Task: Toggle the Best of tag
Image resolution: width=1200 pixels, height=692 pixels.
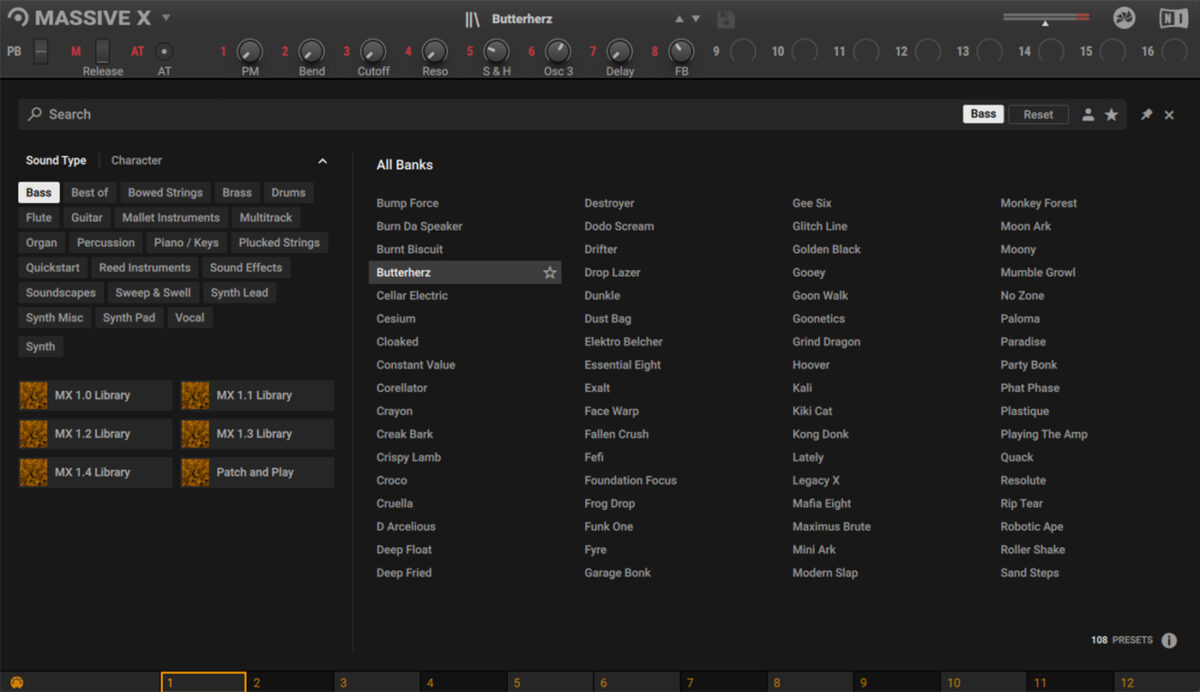Action: (x=90, y=193)
